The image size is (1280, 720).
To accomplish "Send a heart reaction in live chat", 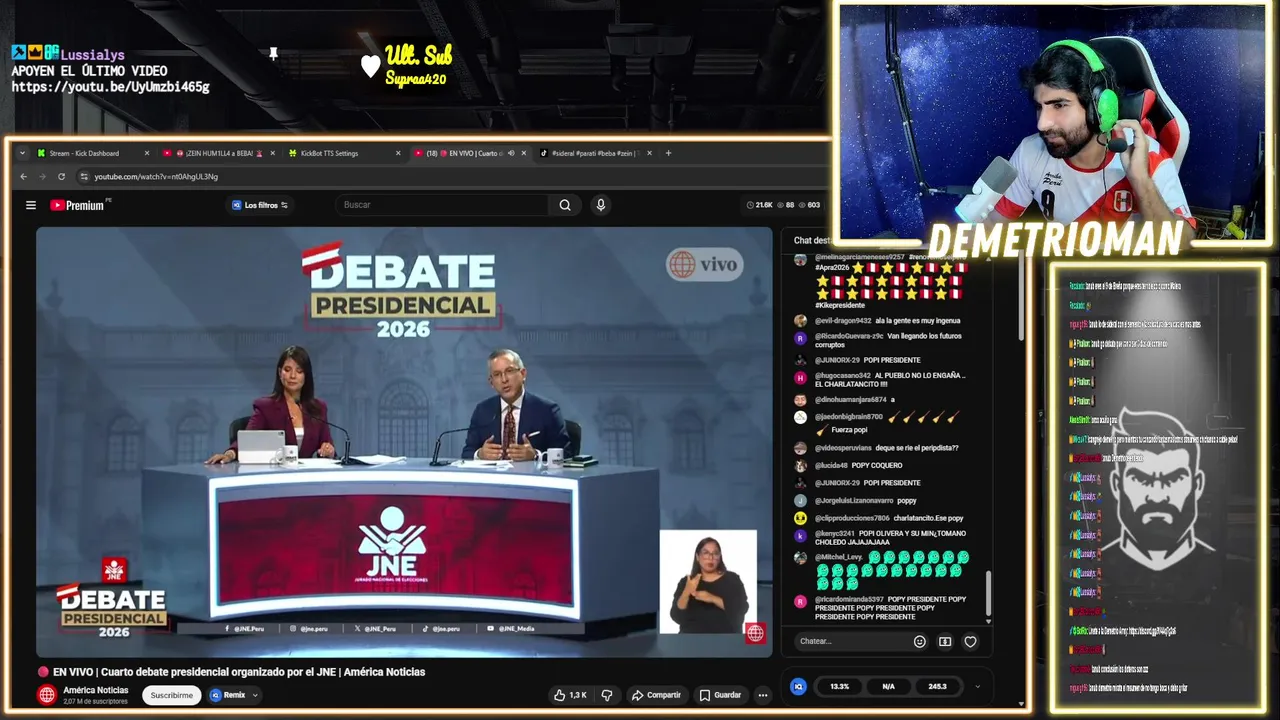I will pyautogui.click(x=970, y=642).
